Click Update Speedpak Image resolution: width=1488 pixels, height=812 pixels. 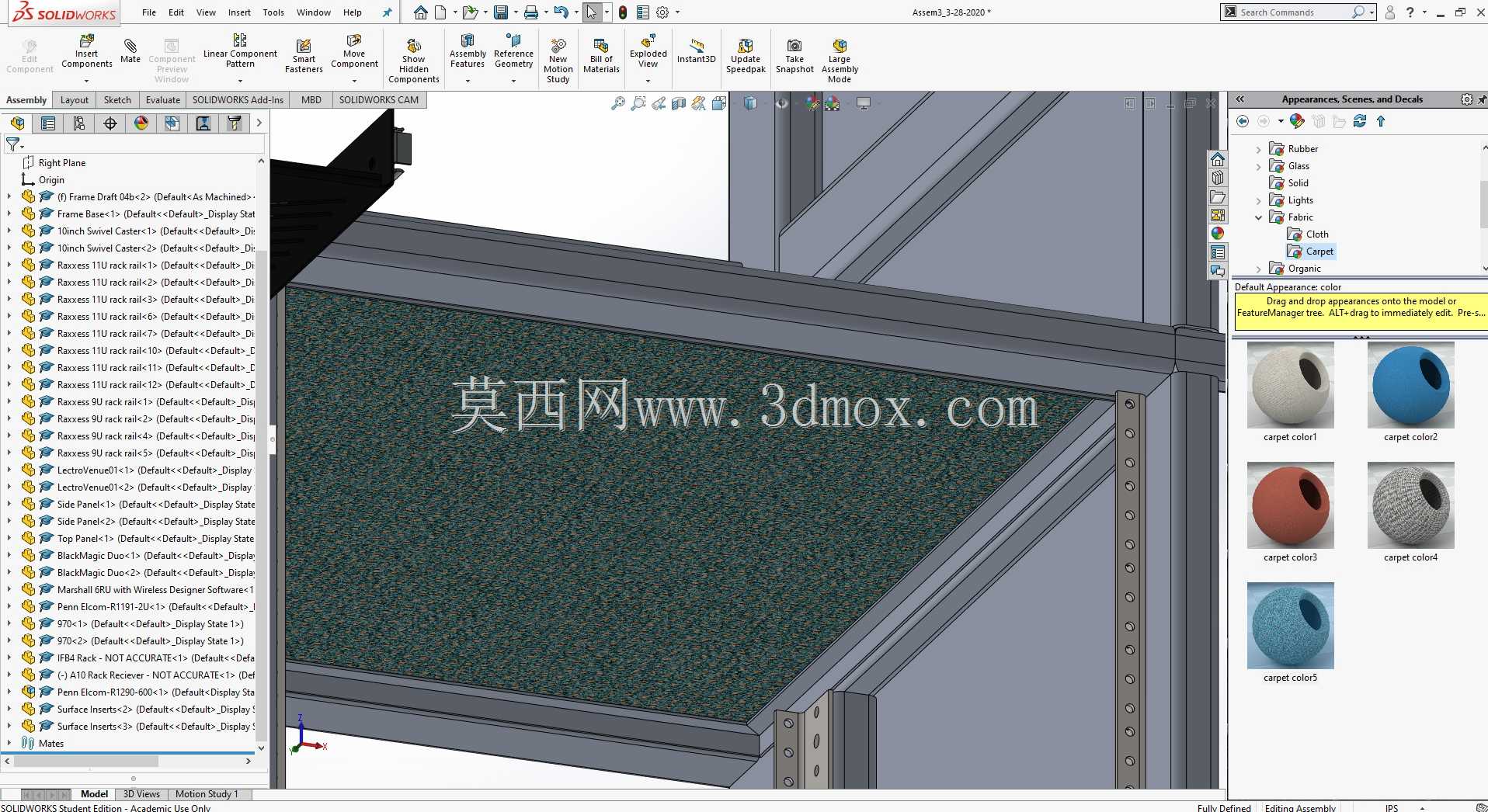pyautogui.click(x=746, y=56)
